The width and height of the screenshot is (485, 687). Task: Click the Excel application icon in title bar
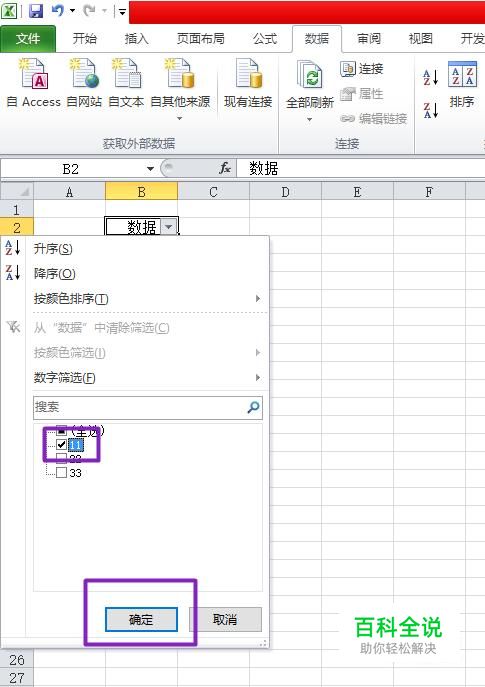point(9,10)
